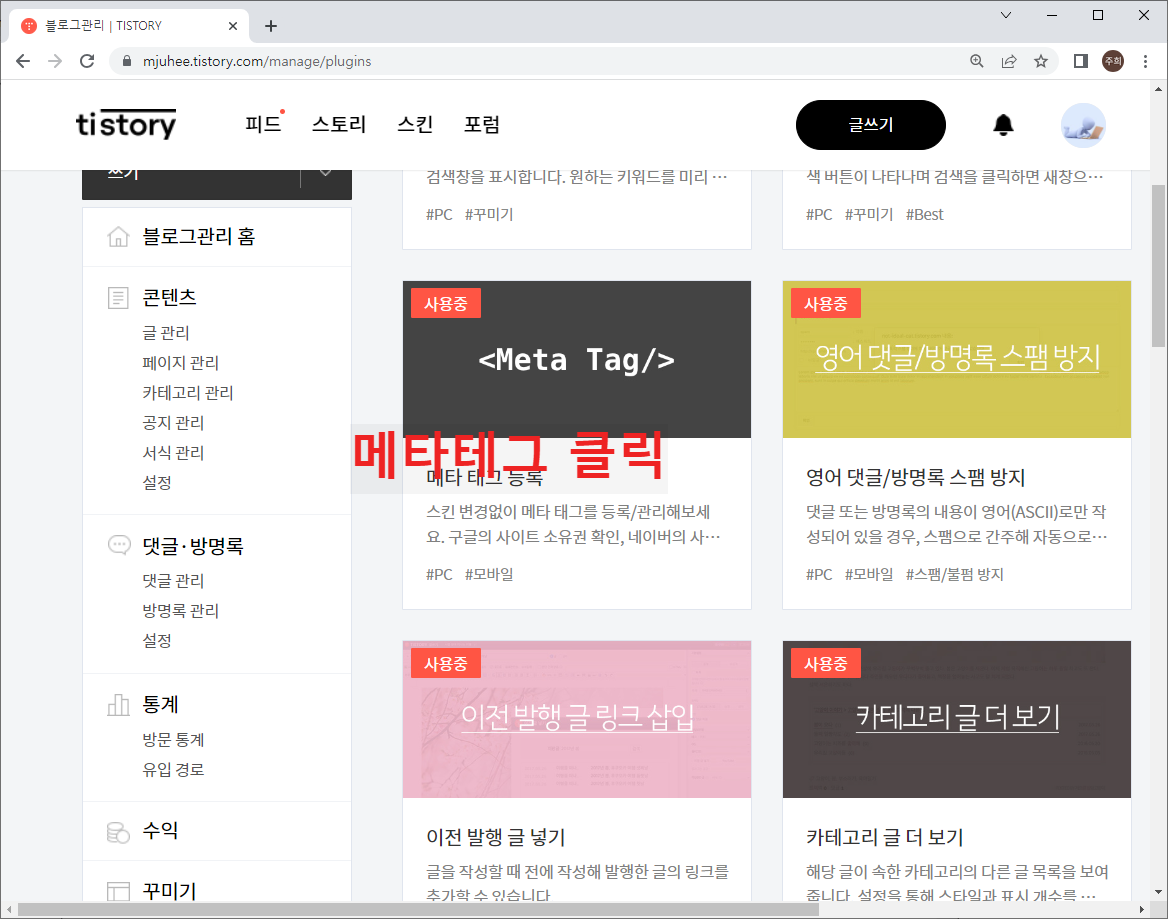
Task: Click #스팸/불펌 방지 tag
Action: [954, 574]
